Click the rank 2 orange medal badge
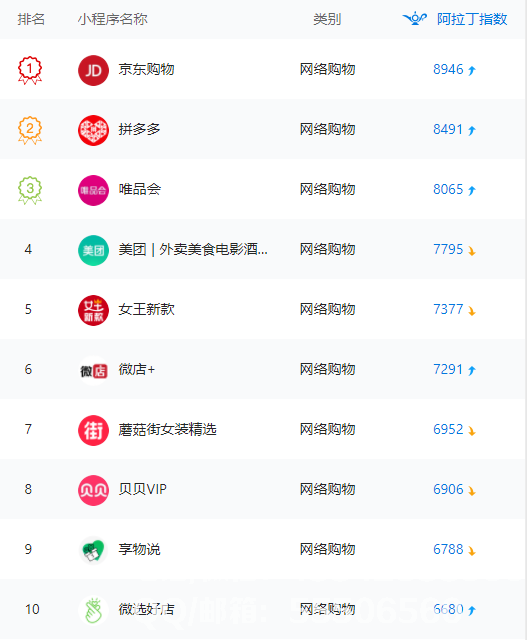The image size is (527, 640). pos(30,130)
